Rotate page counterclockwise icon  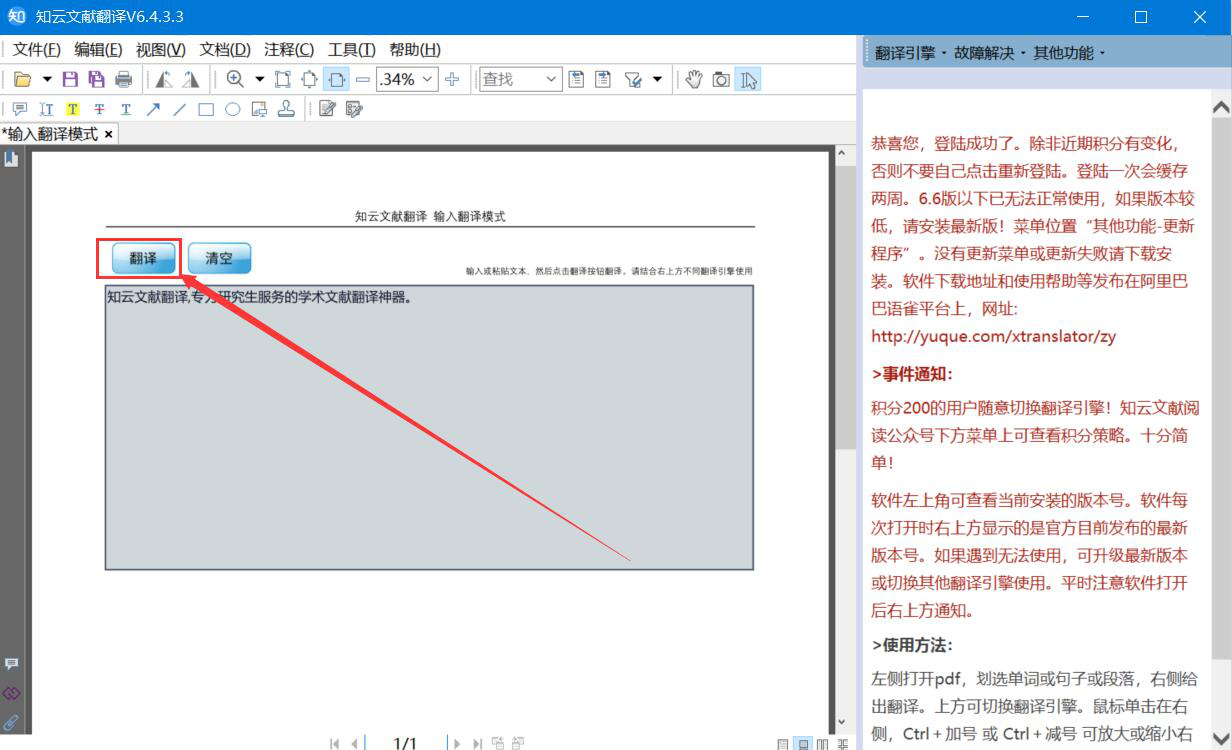coord(164,79)
